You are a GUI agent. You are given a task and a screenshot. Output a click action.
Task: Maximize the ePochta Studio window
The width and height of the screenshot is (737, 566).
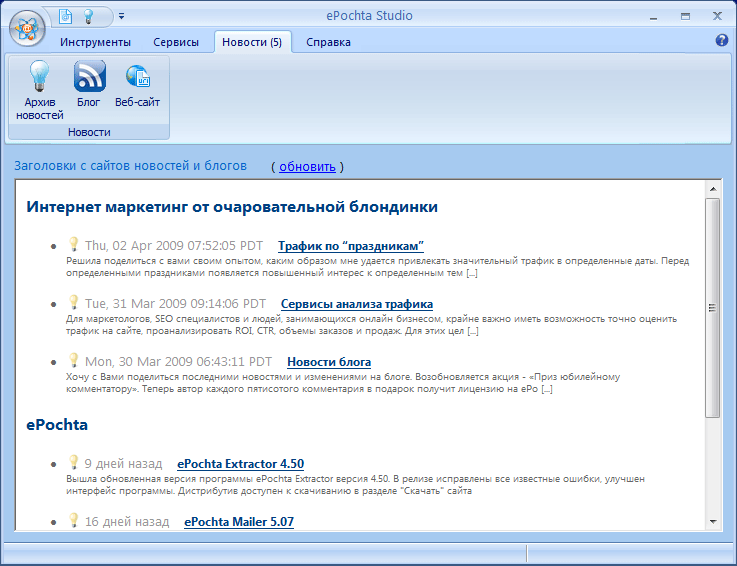tap(685, 16)
